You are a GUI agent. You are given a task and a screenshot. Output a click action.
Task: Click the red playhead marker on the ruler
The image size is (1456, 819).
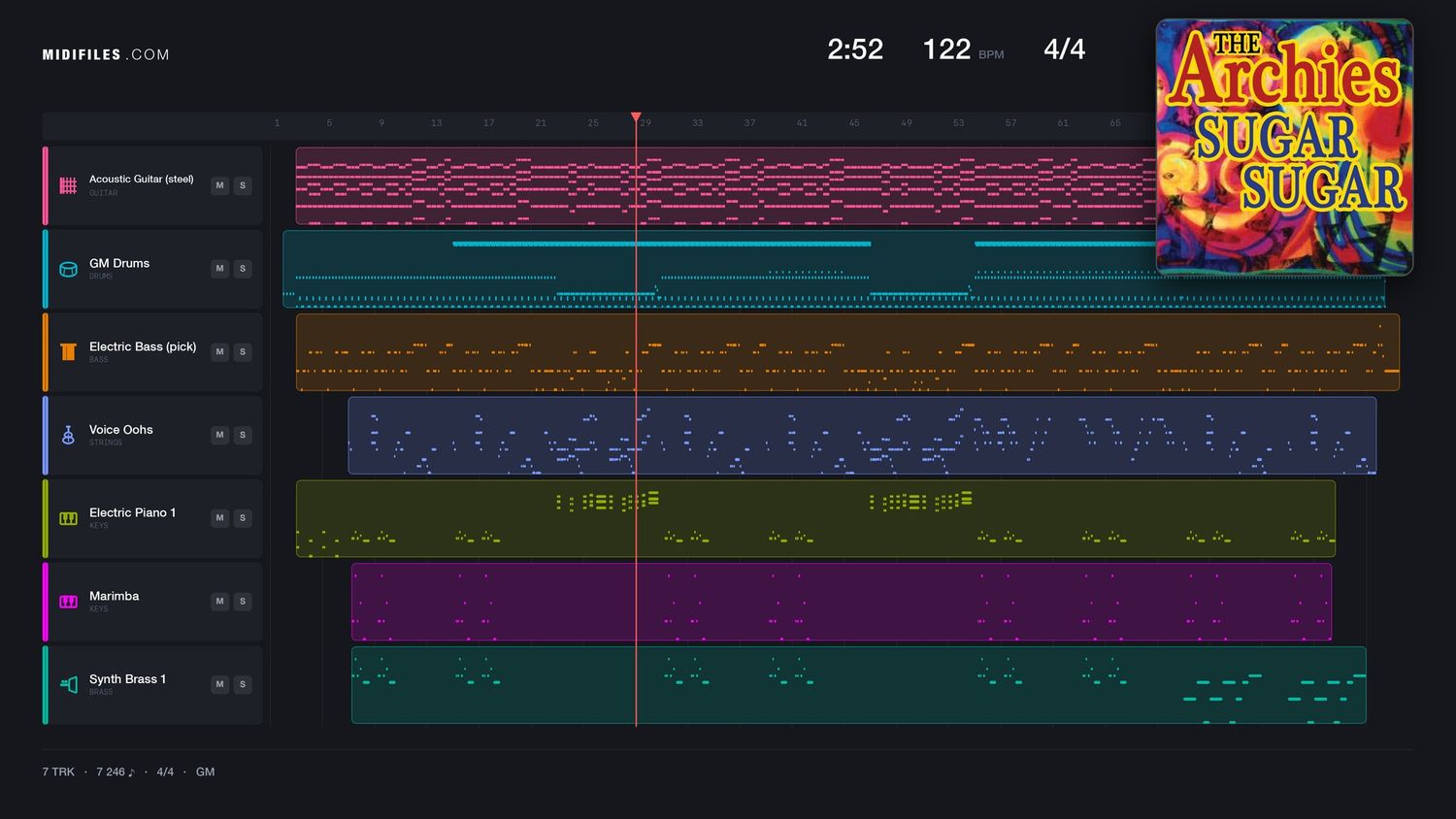(636, 117)
